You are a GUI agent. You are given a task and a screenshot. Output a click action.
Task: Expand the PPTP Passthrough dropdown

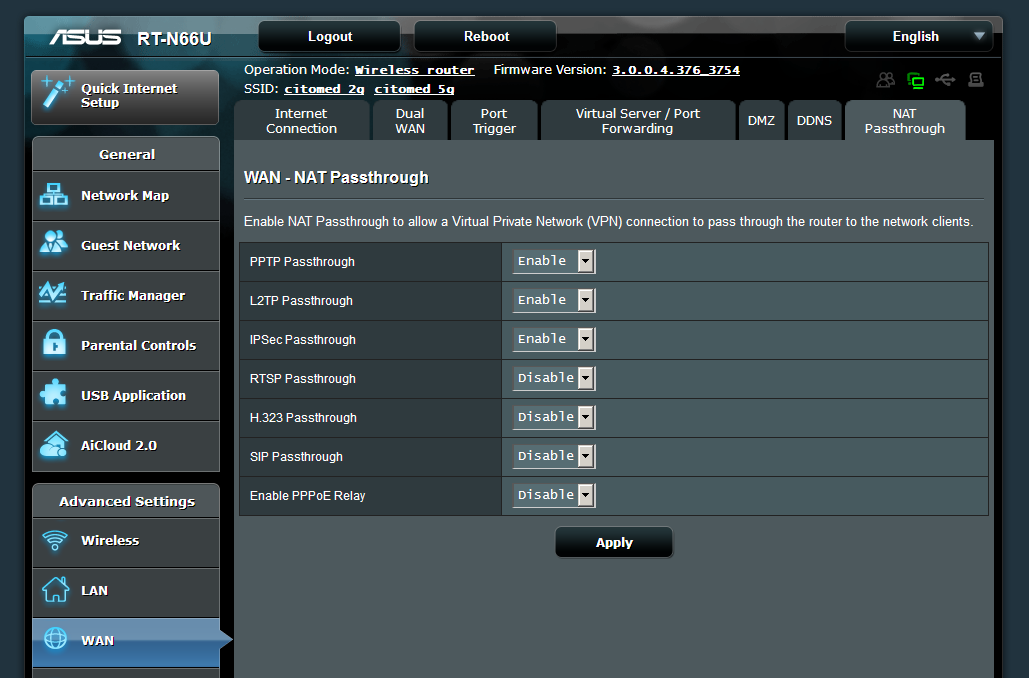click(554, 261)
